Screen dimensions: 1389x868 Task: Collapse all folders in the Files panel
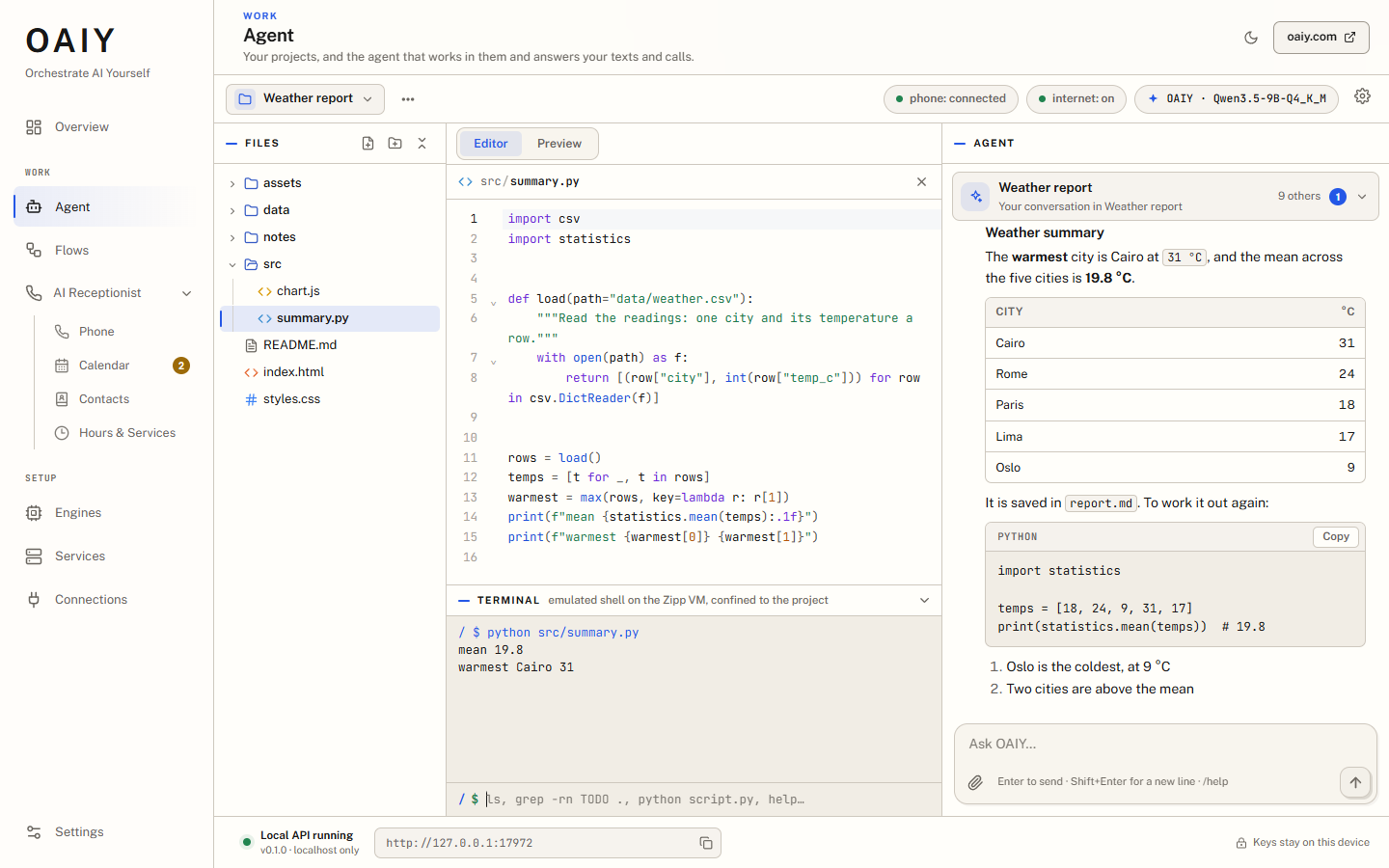click(422, 143)
